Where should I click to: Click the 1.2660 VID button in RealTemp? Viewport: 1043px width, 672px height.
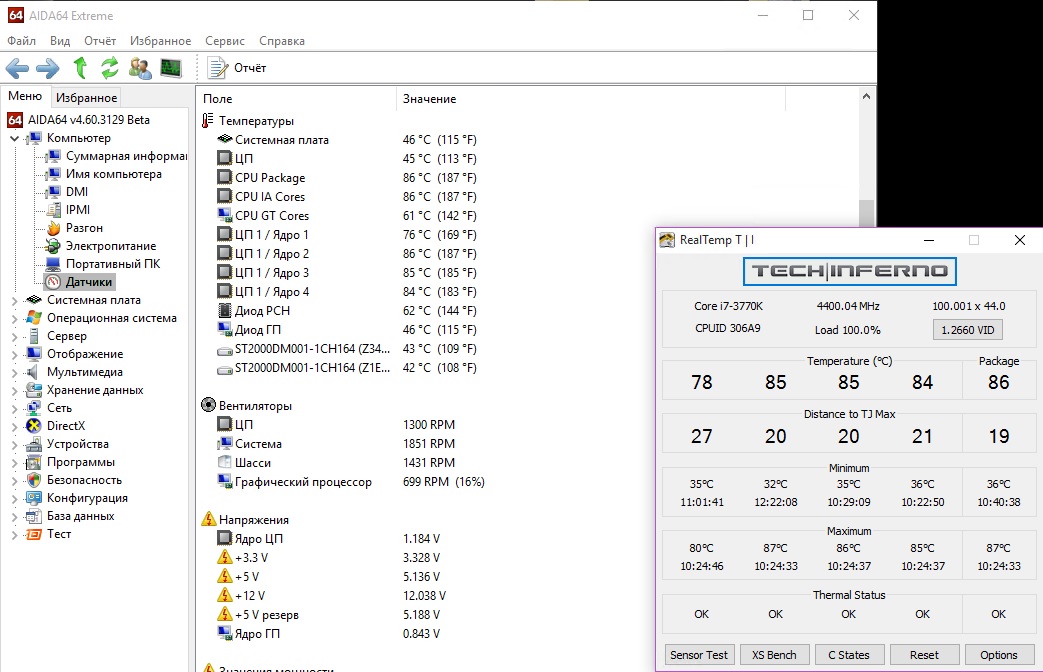[x=967, y=330]
